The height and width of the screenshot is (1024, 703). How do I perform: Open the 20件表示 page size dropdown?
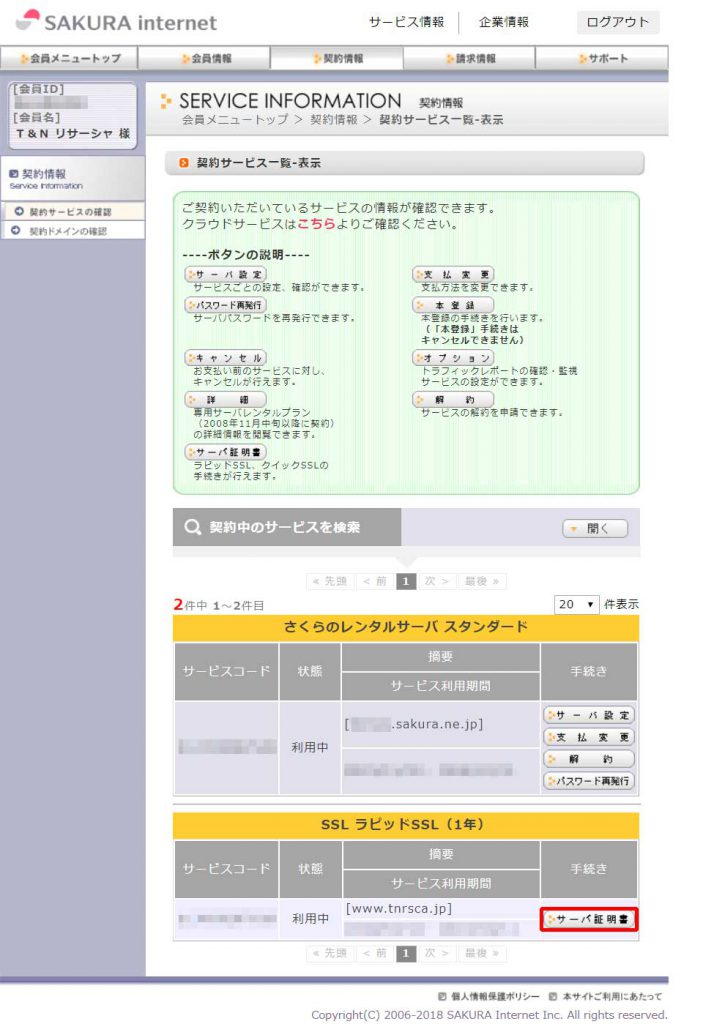coord(576,604)
